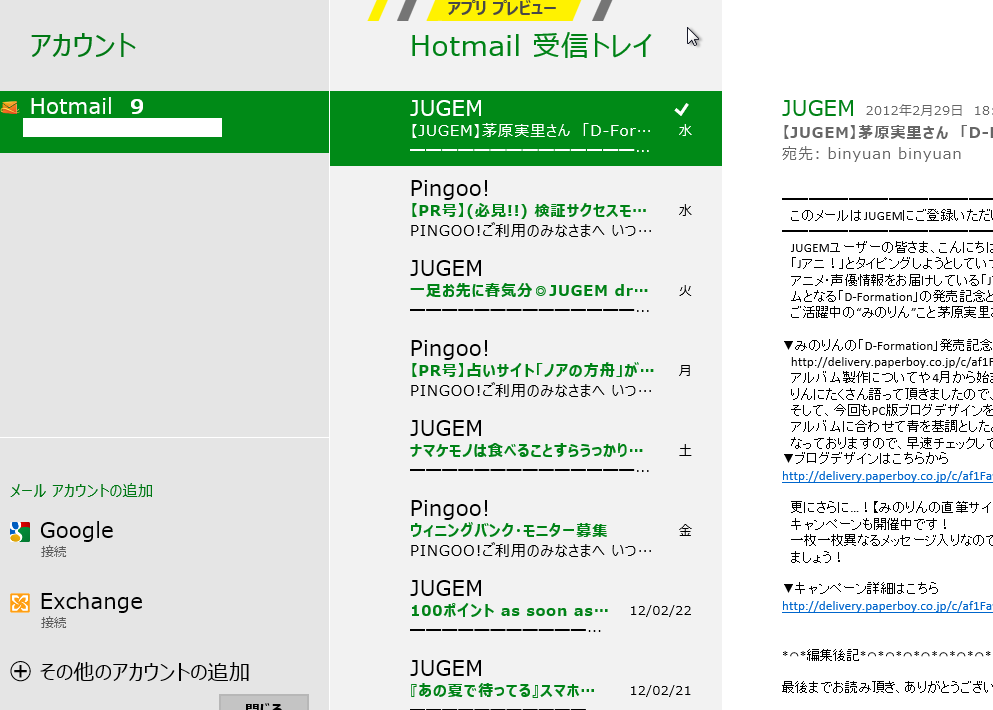
Task: Click the JUGEM sender name in reading pane
Action: pyautogui.click(x=818, y=108)
